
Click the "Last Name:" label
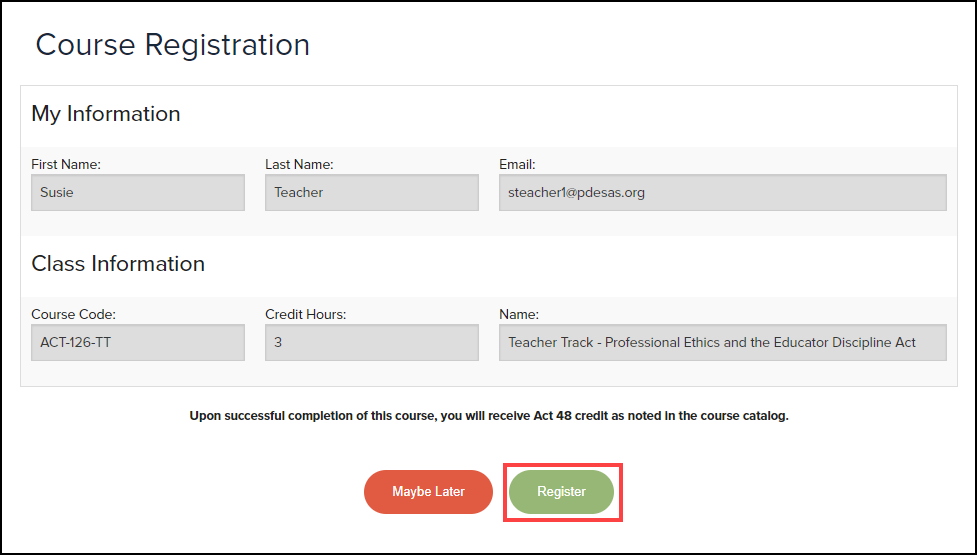(299, 164)
